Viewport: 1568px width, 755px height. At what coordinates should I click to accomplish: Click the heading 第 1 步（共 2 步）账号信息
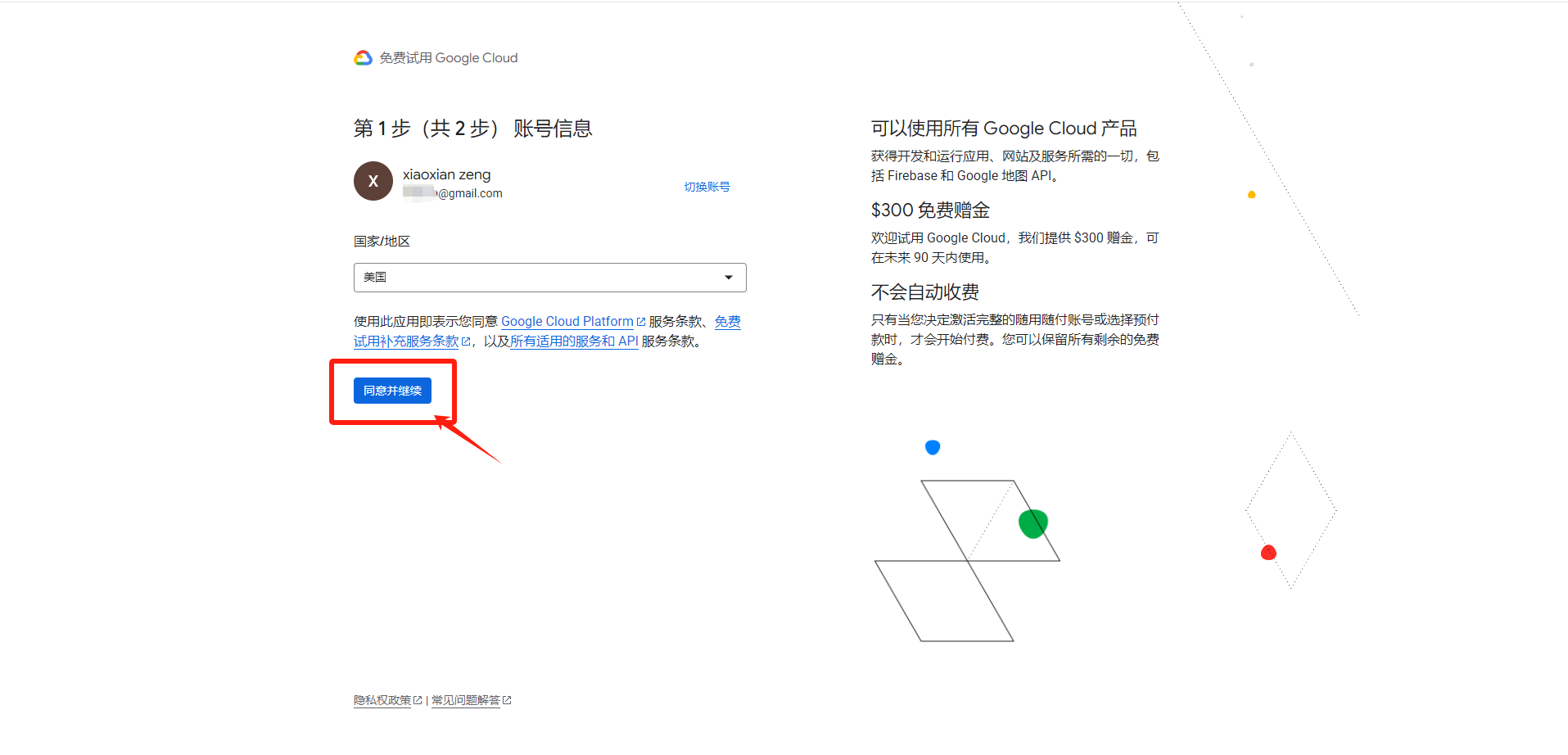[x=473, y=129]
